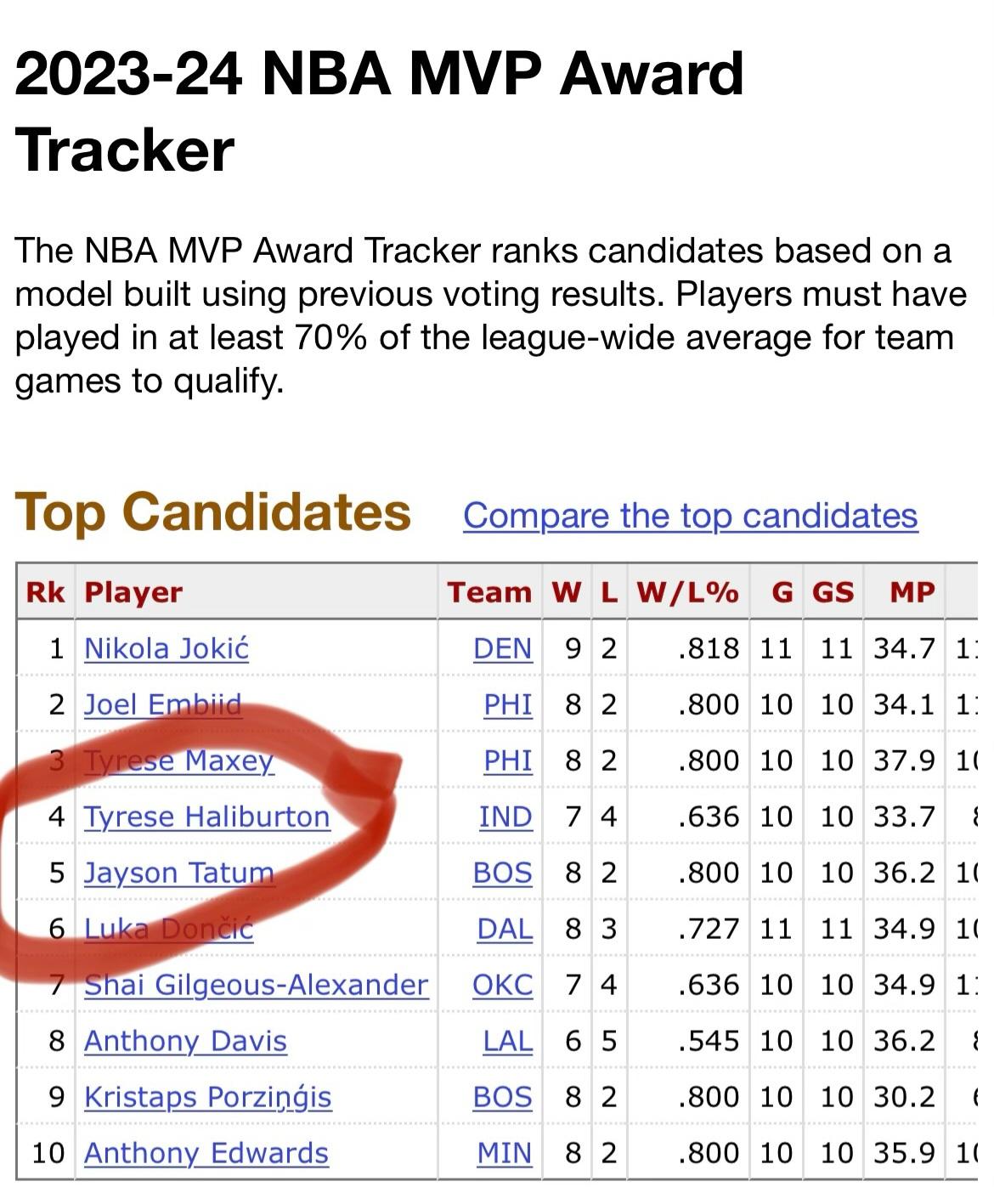Click the IND team link

pos(505,817)
